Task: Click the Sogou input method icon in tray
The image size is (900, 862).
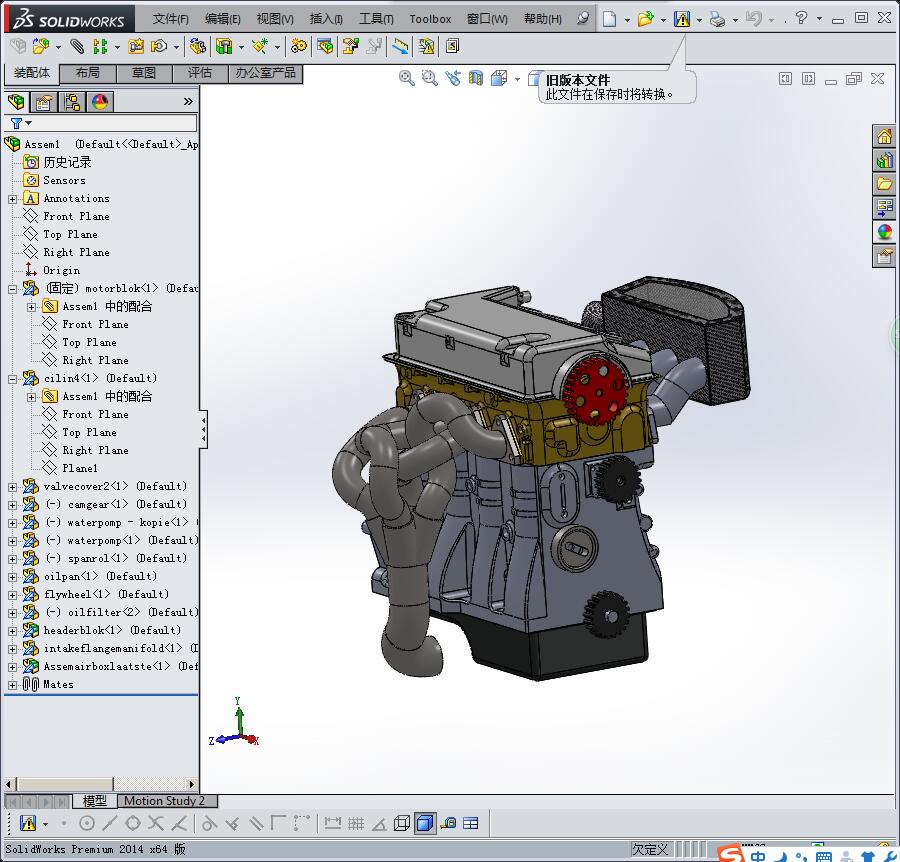Action: [730, 855]
